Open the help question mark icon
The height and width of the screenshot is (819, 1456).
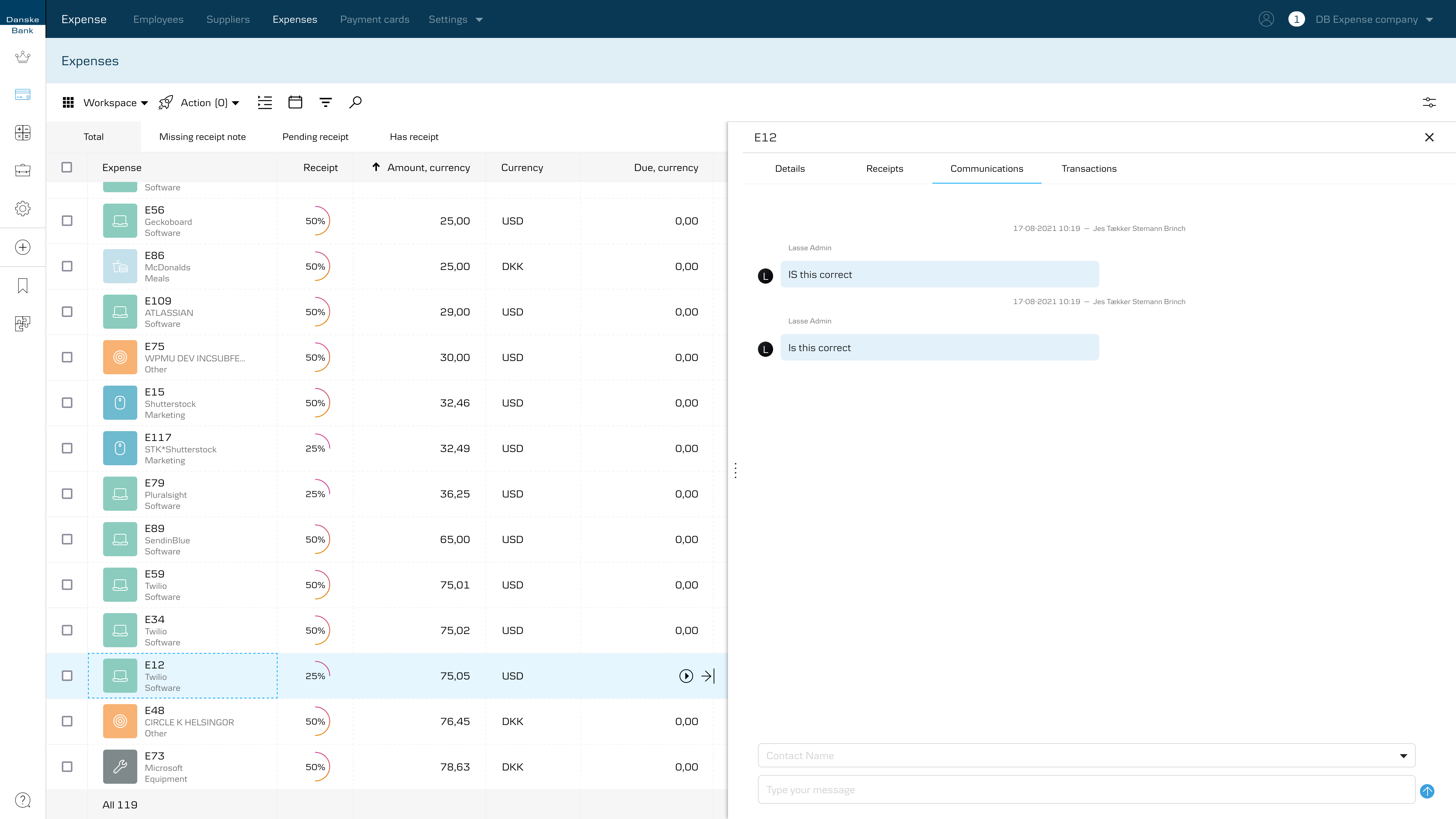23,800
